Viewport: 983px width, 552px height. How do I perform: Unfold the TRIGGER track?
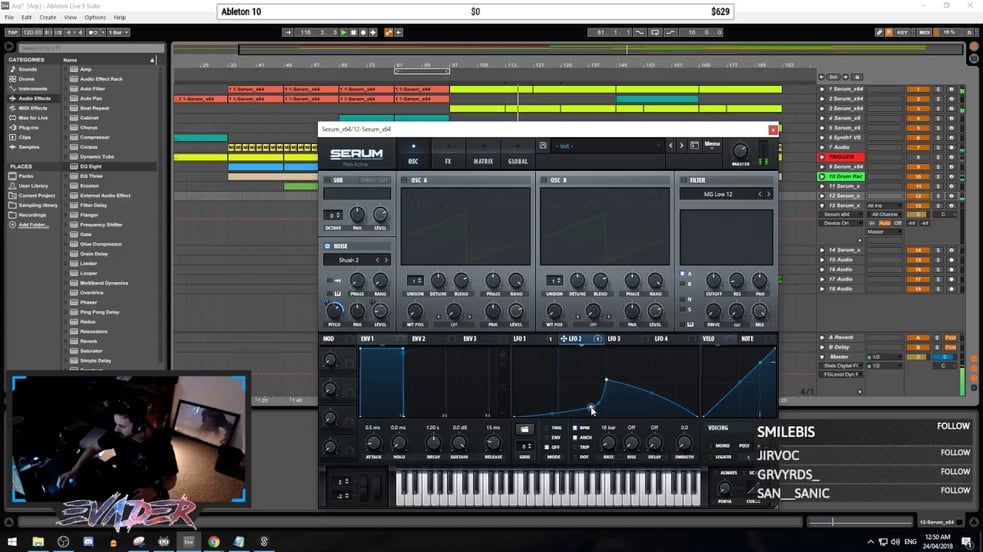[822, 157]
